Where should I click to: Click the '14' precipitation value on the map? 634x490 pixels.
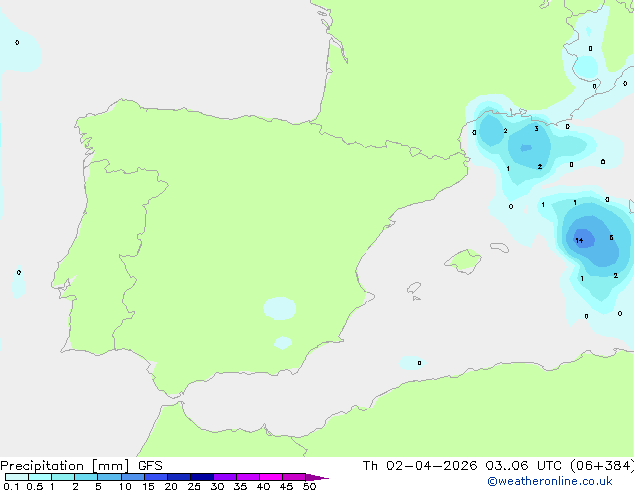(x=579, y=240)
